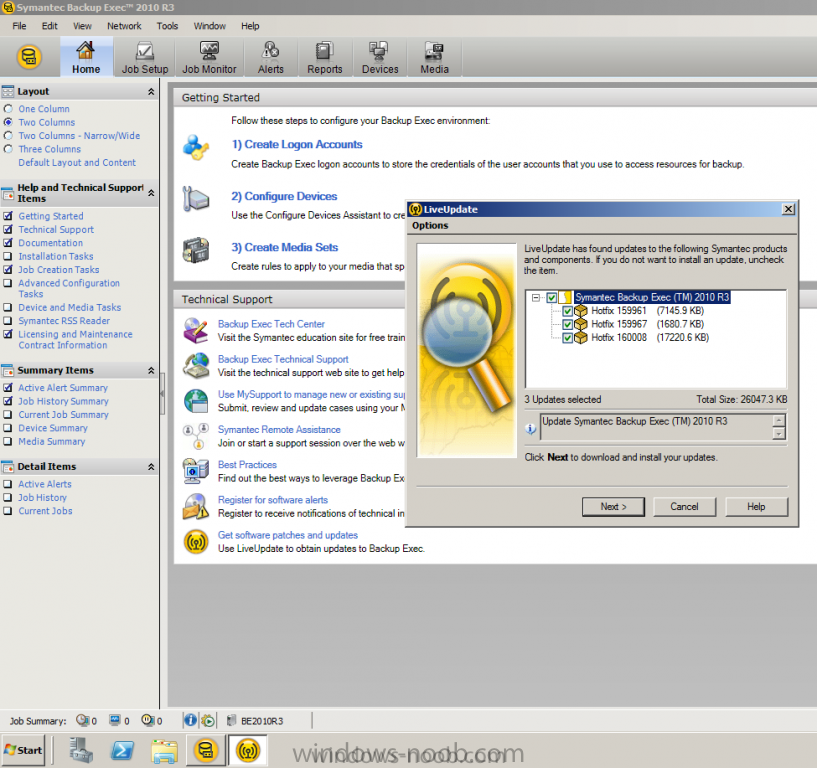The image size is (817, 768).
Task: Collapse the Layout panel section
Action: pyautogui.click(x=151, y=91)
